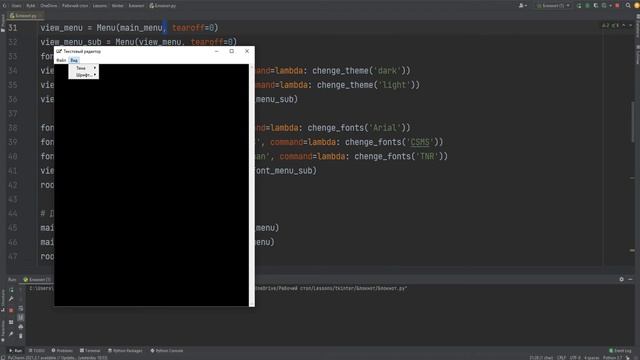Click the 4 spaces indent in status bar

591,358
